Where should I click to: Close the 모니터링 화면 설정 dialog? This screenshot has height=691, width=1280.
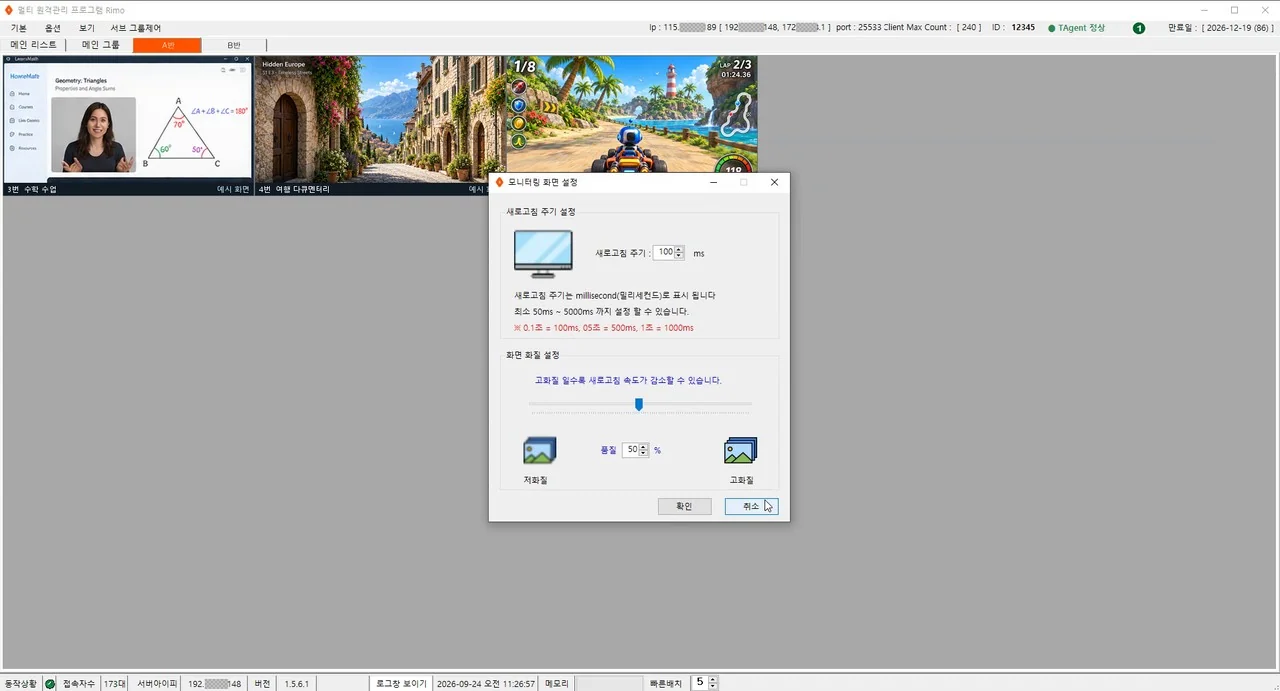774,182
